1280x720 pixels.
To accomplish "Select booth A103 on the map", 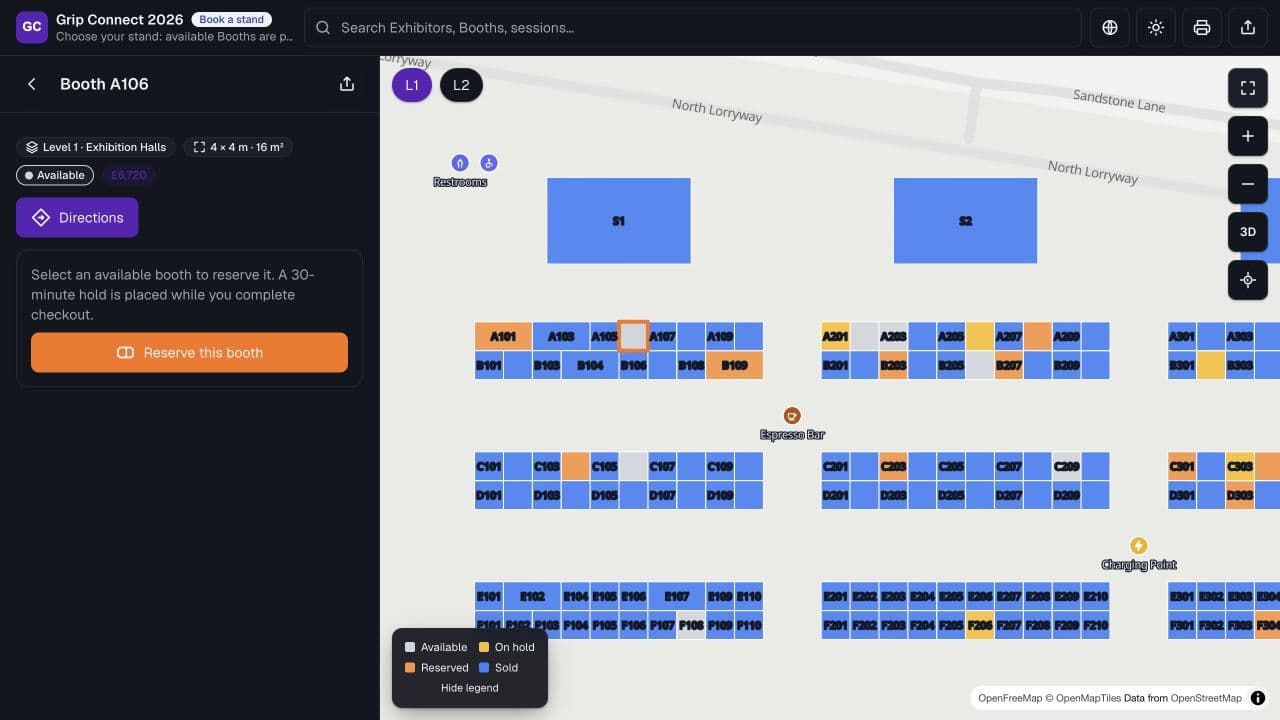I will pos(561,336).
